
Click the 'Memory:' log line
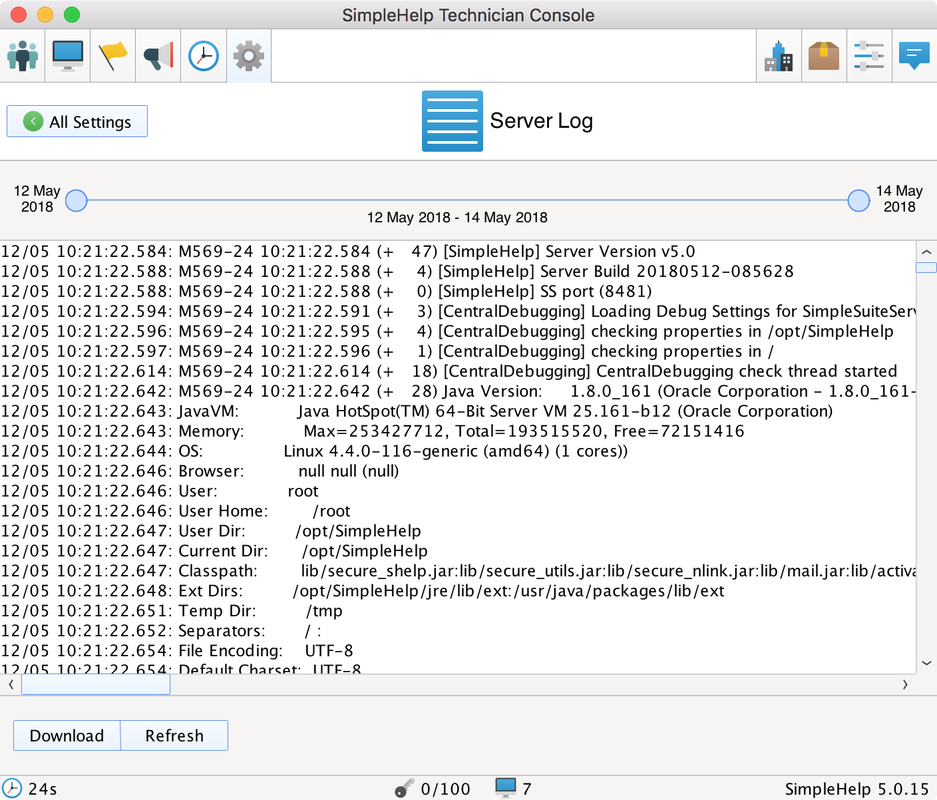click(x=372, y=431)
